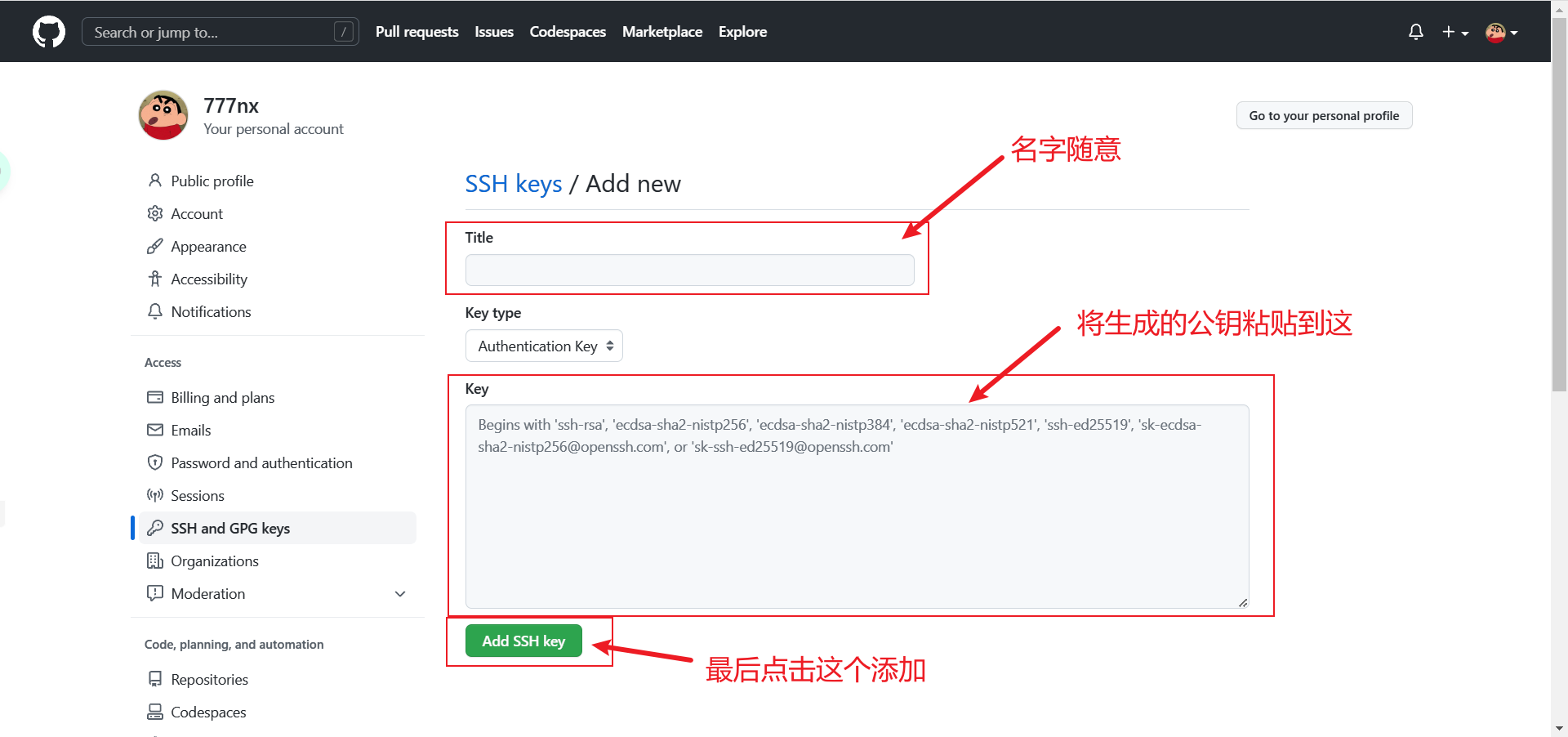Focus the Title input field

[x=689, y=270]
